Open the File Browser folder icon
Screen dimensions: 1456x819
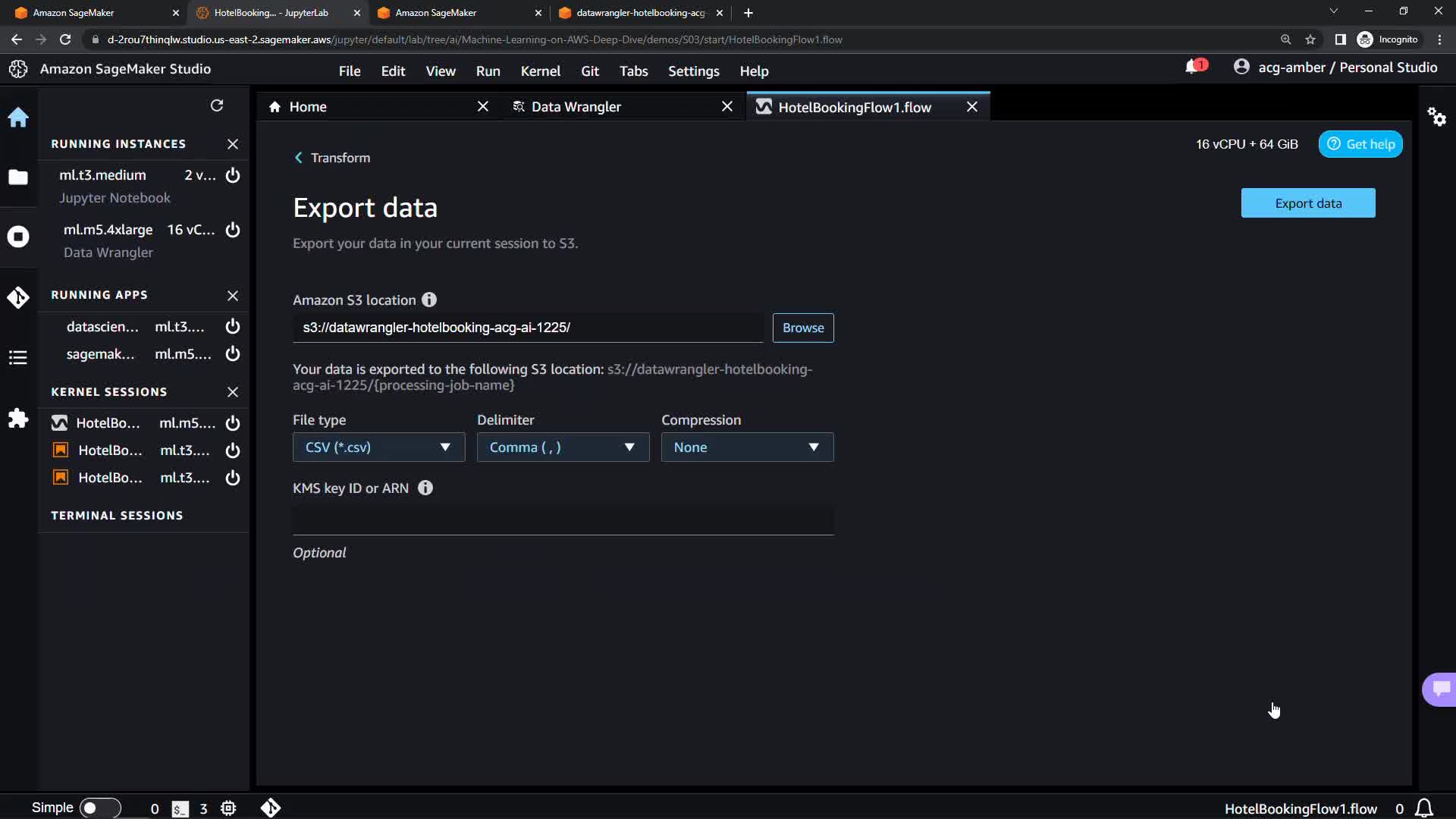pos(18,177)
